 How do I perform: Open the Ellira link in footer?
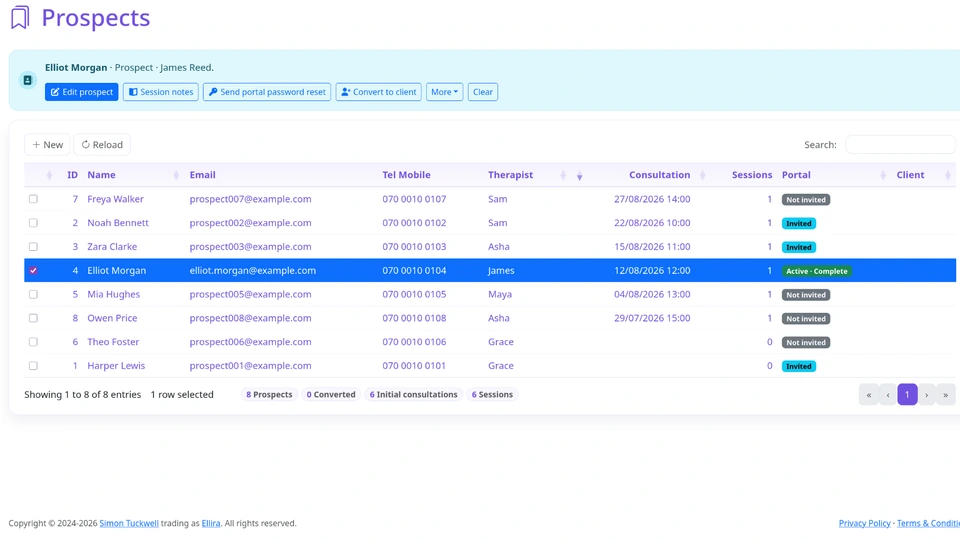tap(211, 523)
